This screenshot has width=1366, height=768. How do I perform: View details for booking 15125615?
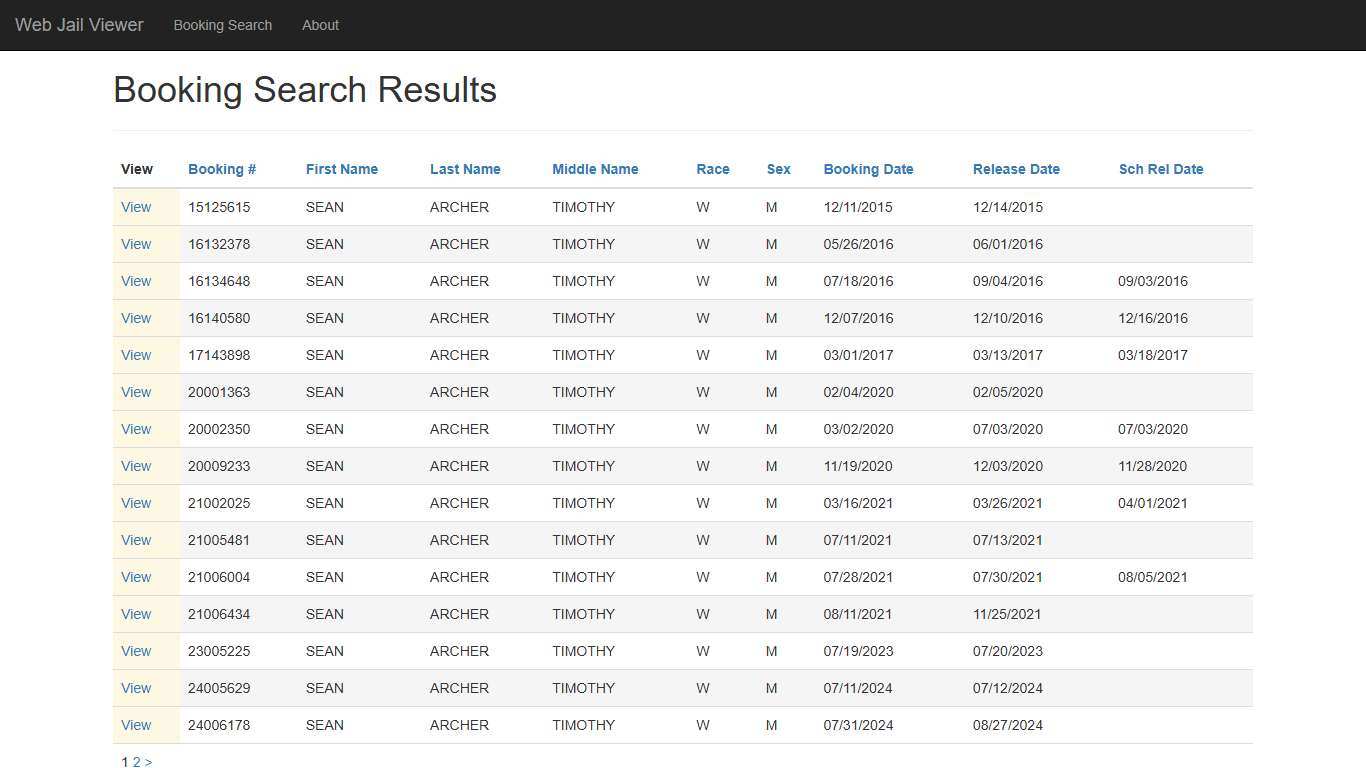(136, 207)
